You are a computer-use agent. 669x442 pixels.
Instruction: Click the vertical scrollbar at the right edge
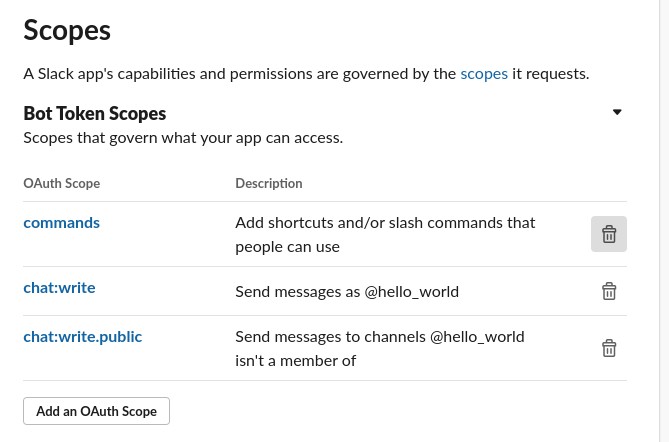tap(664, 221)
